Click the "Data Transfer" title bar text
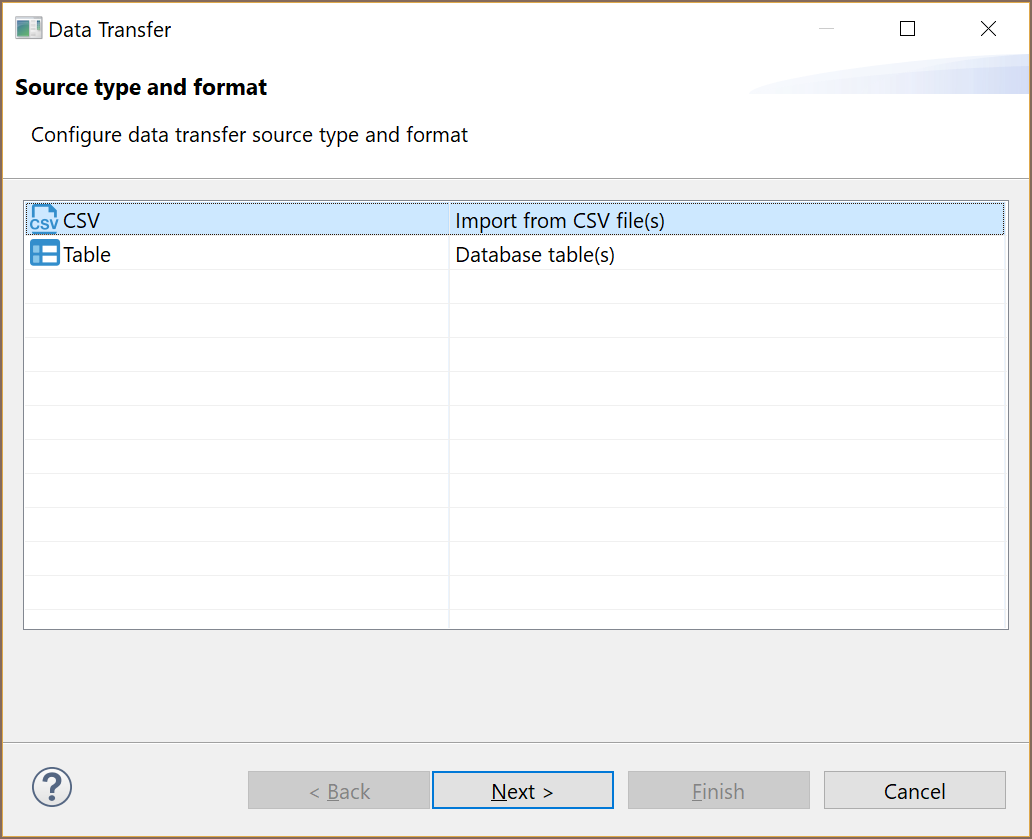This screenshot has height=839, width=1032. pyautogui.click(x=110, y=30)
